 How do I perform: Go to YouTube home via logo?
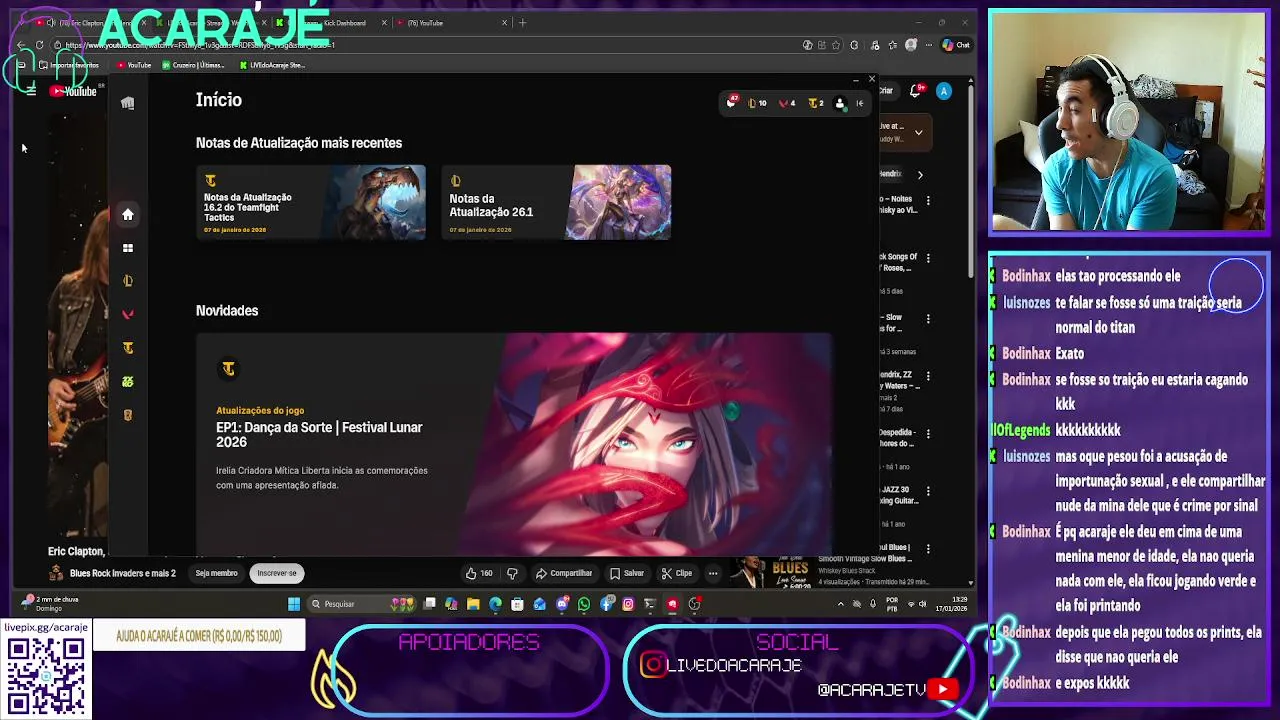[x=74, y=91]
